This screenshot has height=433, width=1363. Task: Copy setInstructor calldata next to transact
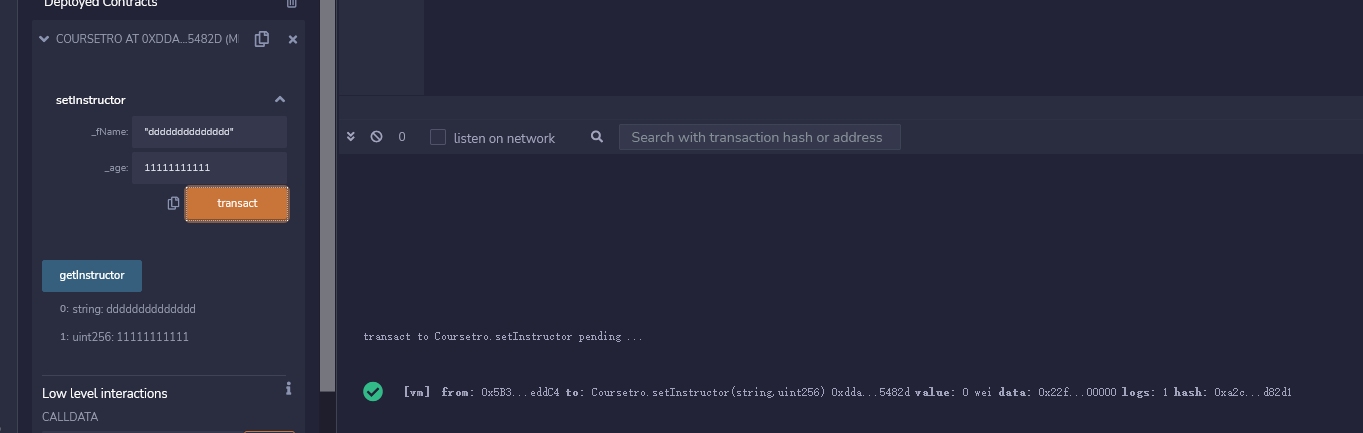(173, 203)
